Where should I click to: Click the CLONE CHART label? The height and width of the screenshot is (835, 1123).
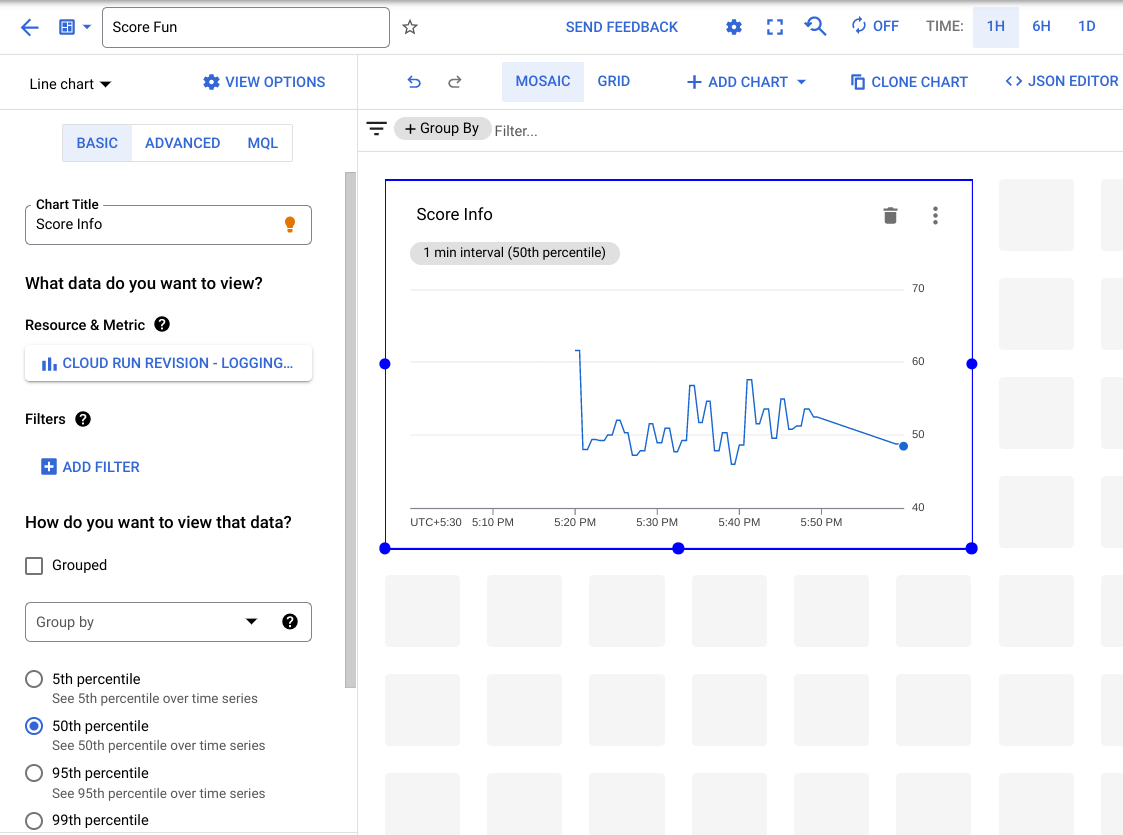(920, 82)
